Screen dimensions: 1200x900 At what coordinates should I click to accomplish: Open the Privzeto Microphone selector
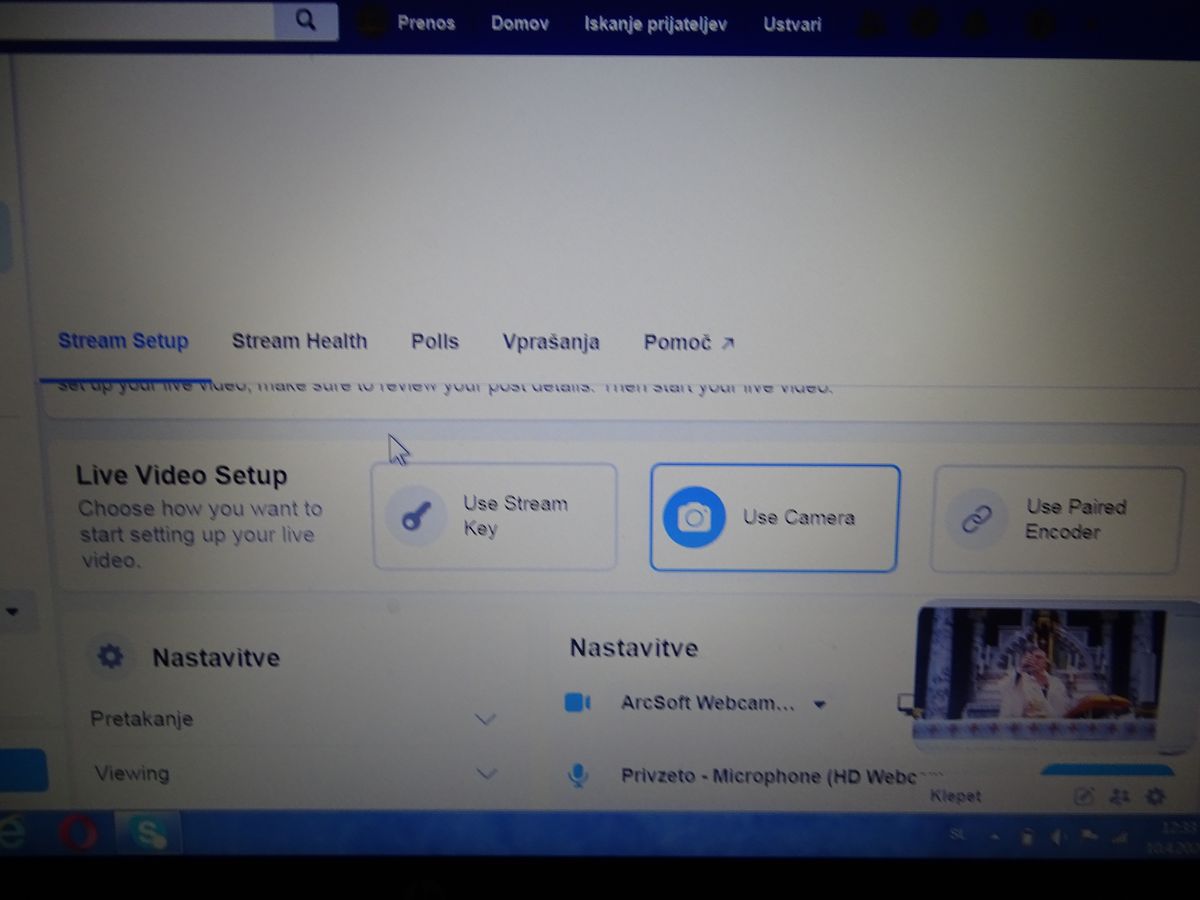[x=780, y=776]
